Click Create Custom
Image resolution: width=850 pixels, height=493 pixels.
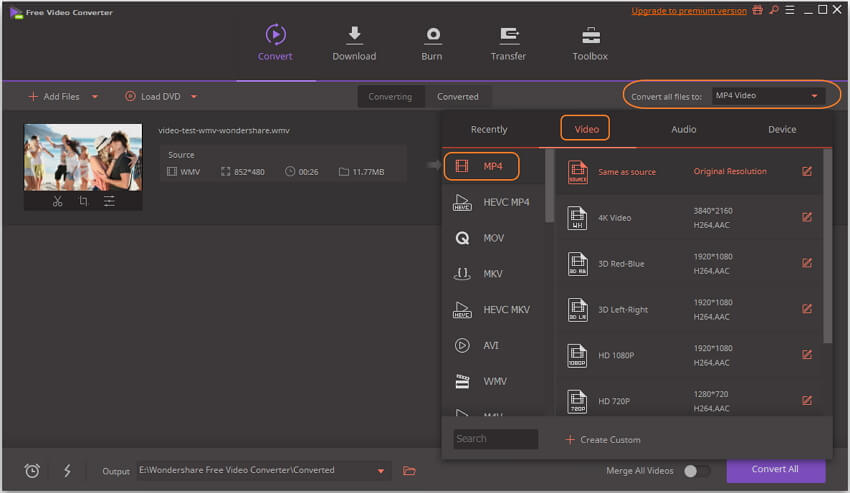click(x=603, y=440)
